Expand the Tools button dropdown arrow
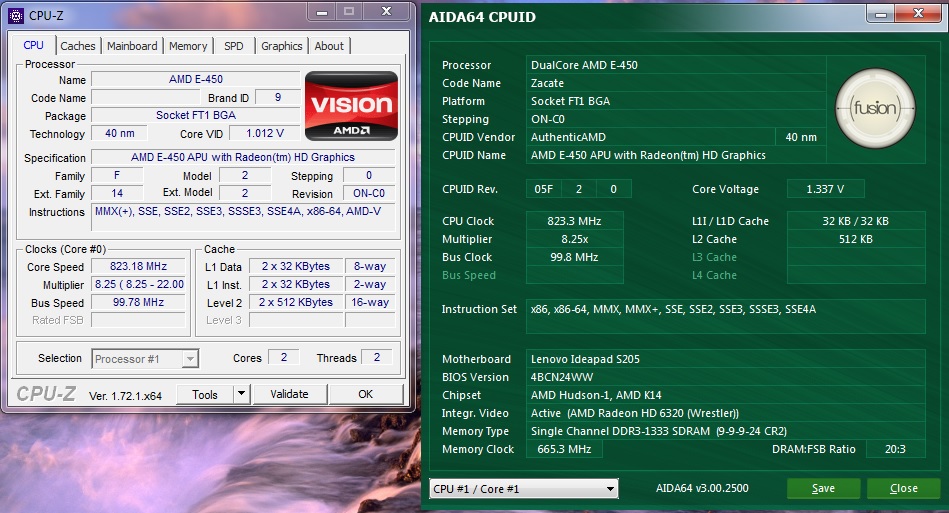This screenshot has width=949, height=513. coord(241,394)
